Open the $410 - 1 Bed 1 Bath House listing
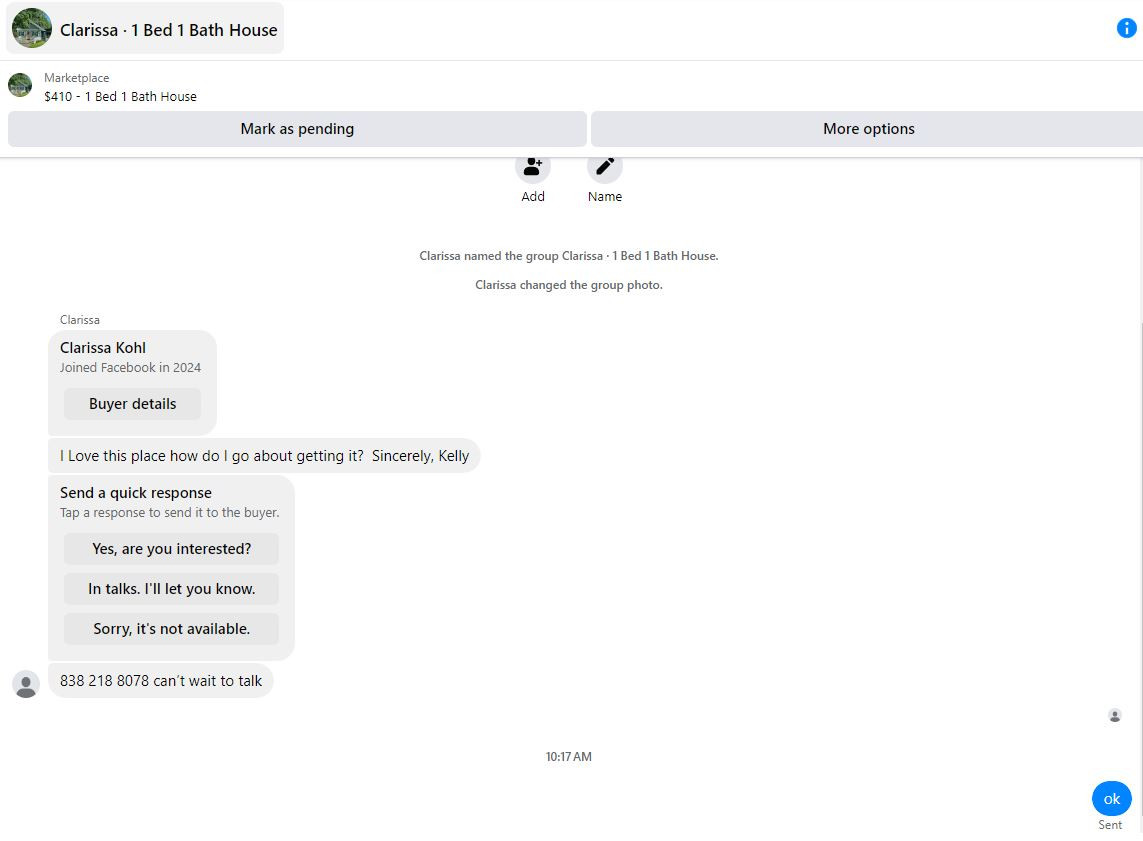Screen dimensions: 1143x841 pos(120,97)
